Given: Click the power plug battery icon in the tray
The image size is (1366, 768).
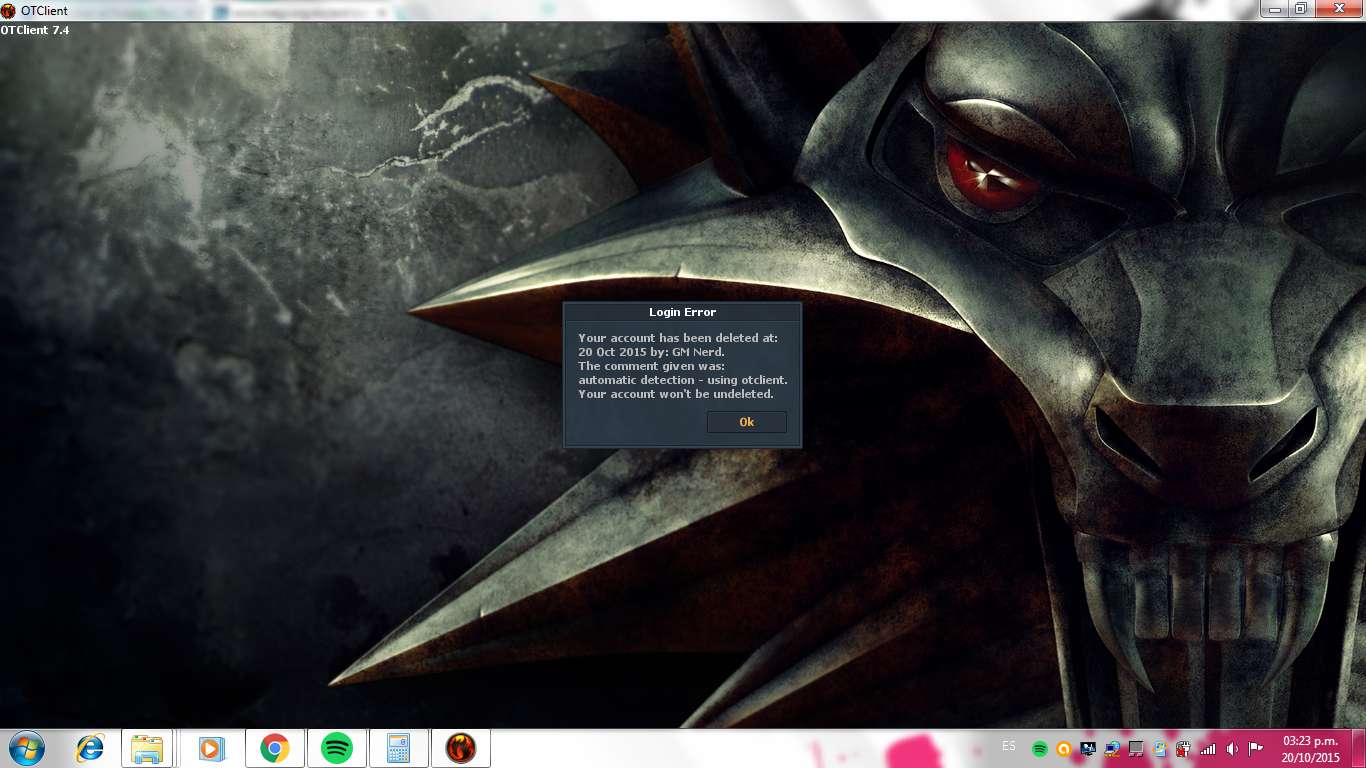Looking at the screenshot, I should click(1183, 749).
